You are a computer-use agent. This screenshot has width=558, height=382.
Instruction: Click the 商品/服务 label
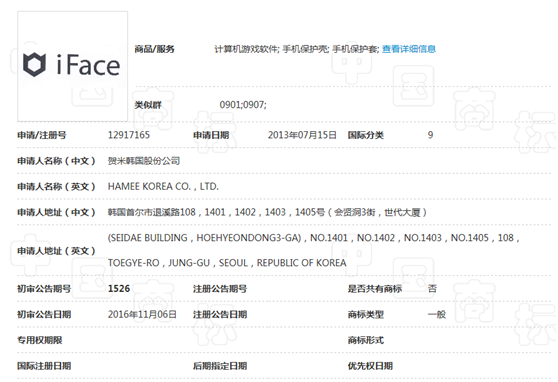(154, 49)
